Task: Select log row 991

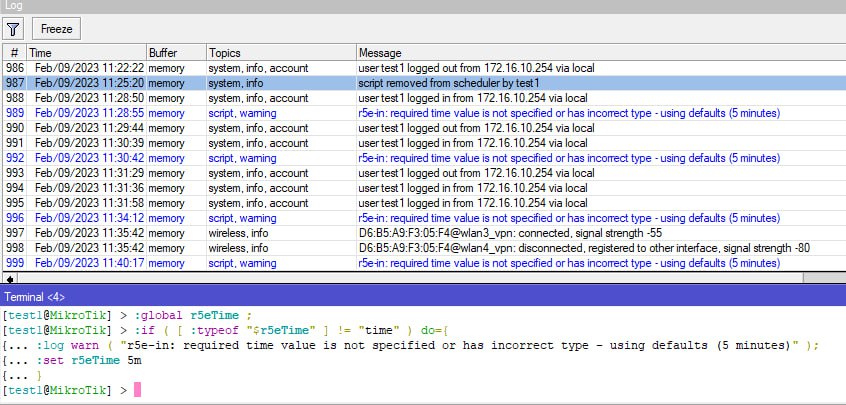Action: 424,143
